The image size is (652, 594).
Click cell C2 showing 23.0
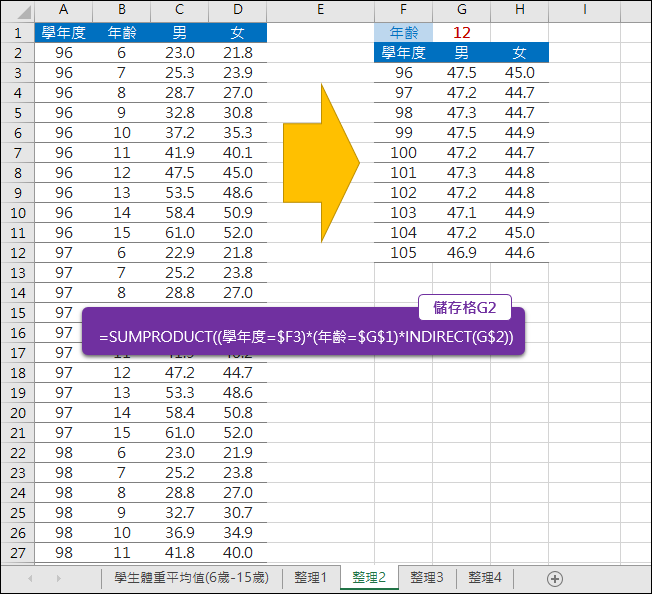point(179,53)
